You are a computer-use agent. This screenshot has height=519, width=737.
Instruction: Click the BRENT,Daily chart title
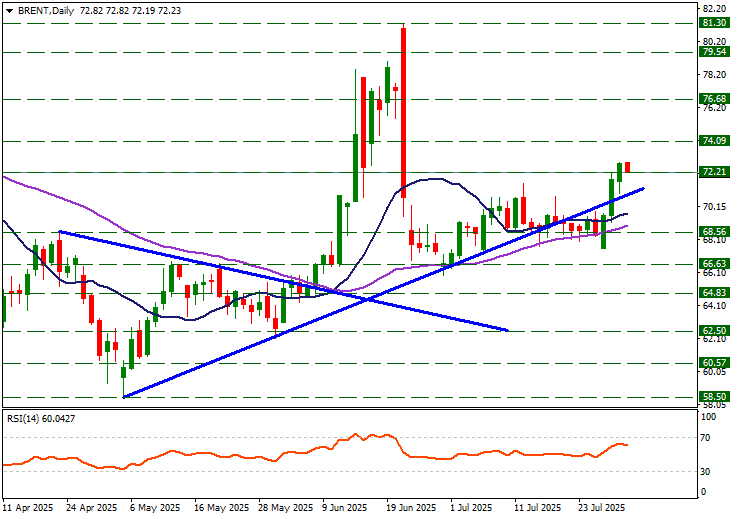46,11
